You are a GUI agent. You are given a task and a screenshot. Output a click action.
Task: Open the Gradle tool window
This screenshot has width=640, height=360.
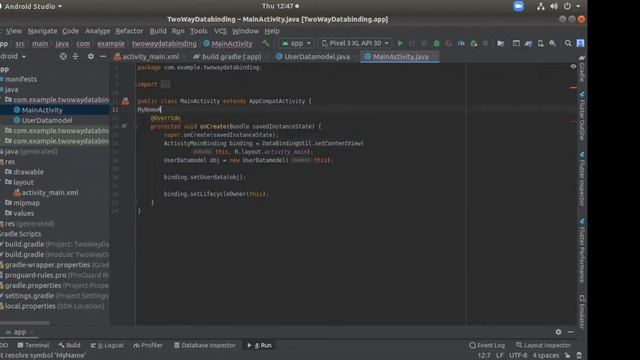click(582, 69)
